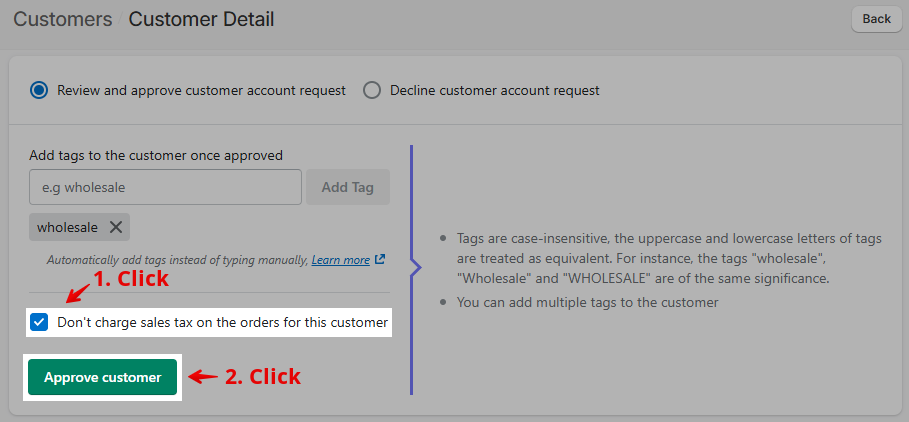Click the wholesale tag chip label
This screenshot has height=422, width=909.
tap(67, 228)
